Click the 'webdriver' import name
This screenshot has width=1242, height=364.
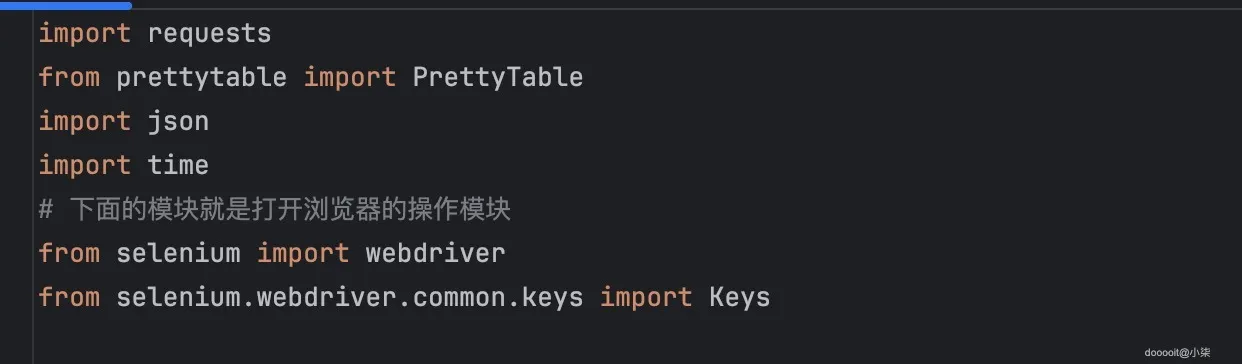tap(435, 253)
